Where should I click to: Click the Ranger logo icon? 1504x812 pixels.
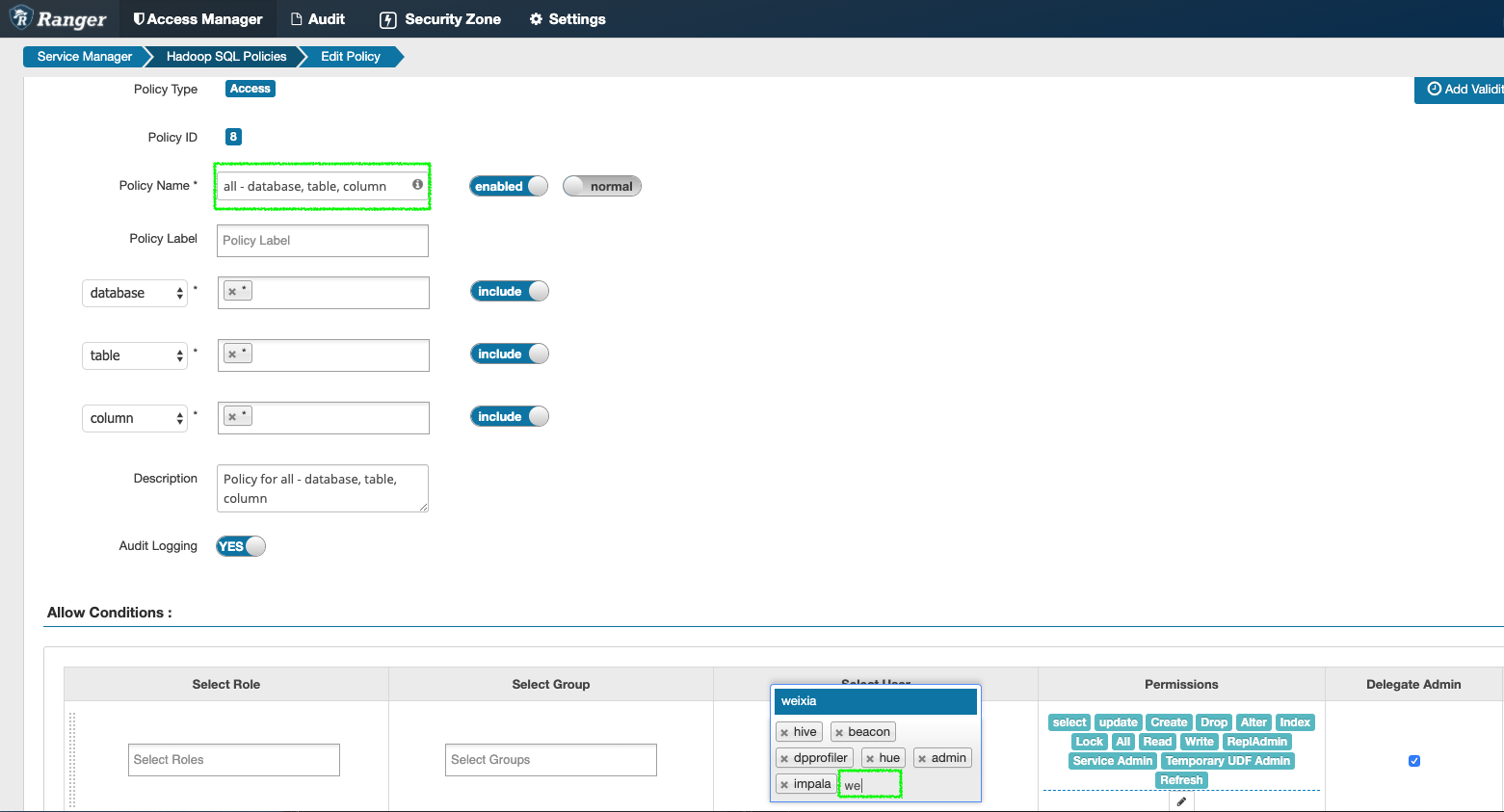[21, 17]
